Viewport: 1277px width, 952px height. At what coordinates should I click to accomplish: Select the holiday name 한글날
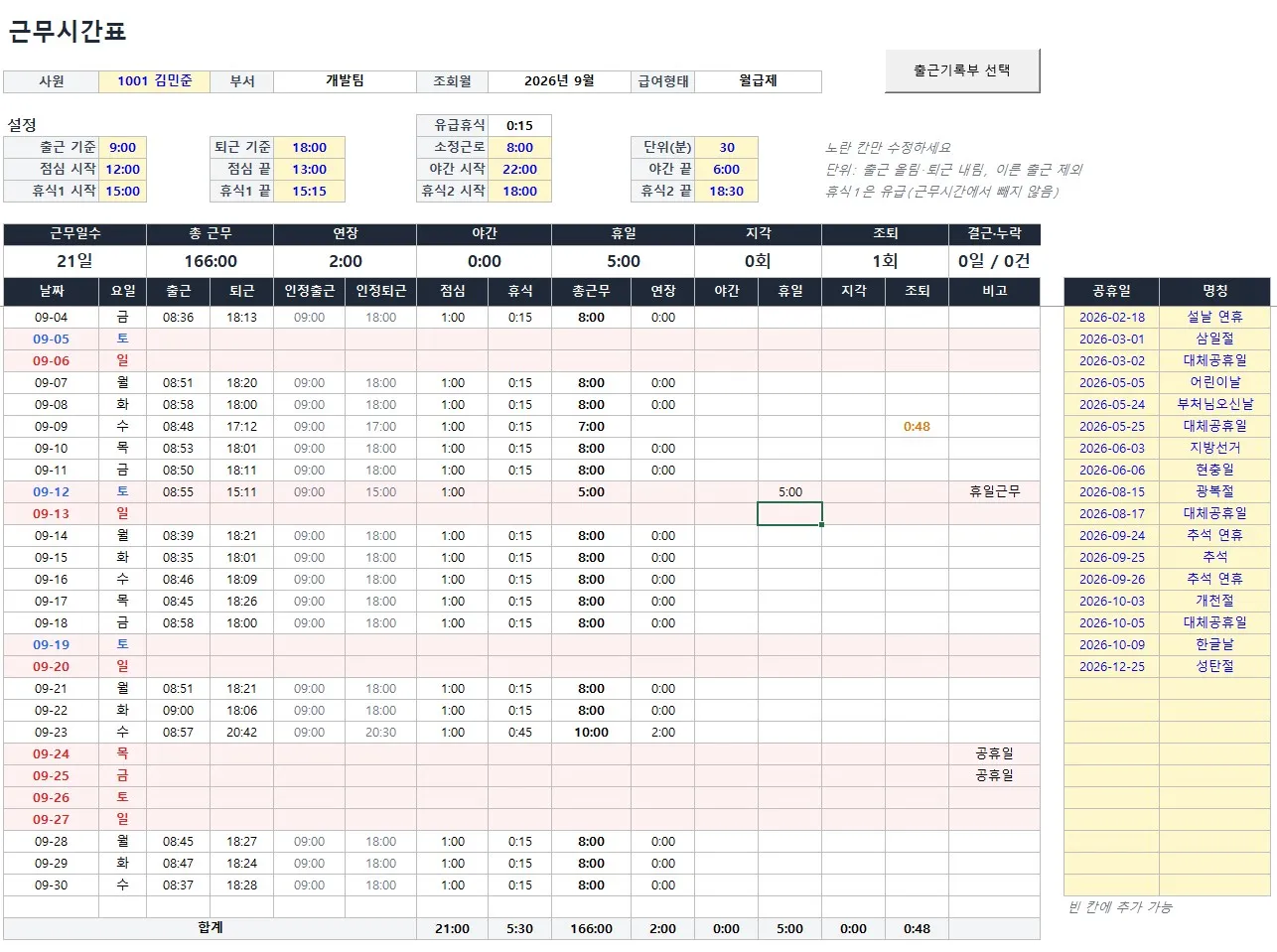[x=1215, y=645]
